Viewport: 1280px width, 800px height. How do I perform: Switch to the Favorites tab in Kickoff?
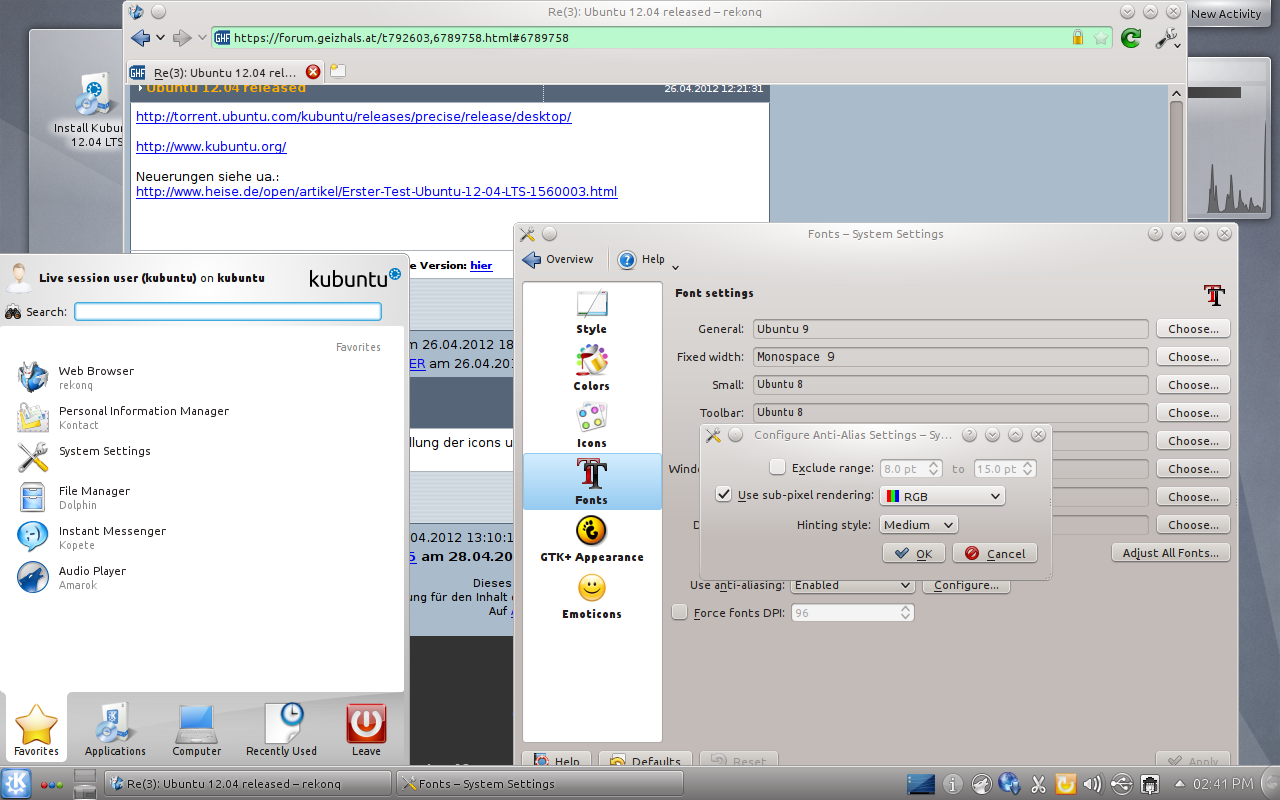(x=36, y=729)
